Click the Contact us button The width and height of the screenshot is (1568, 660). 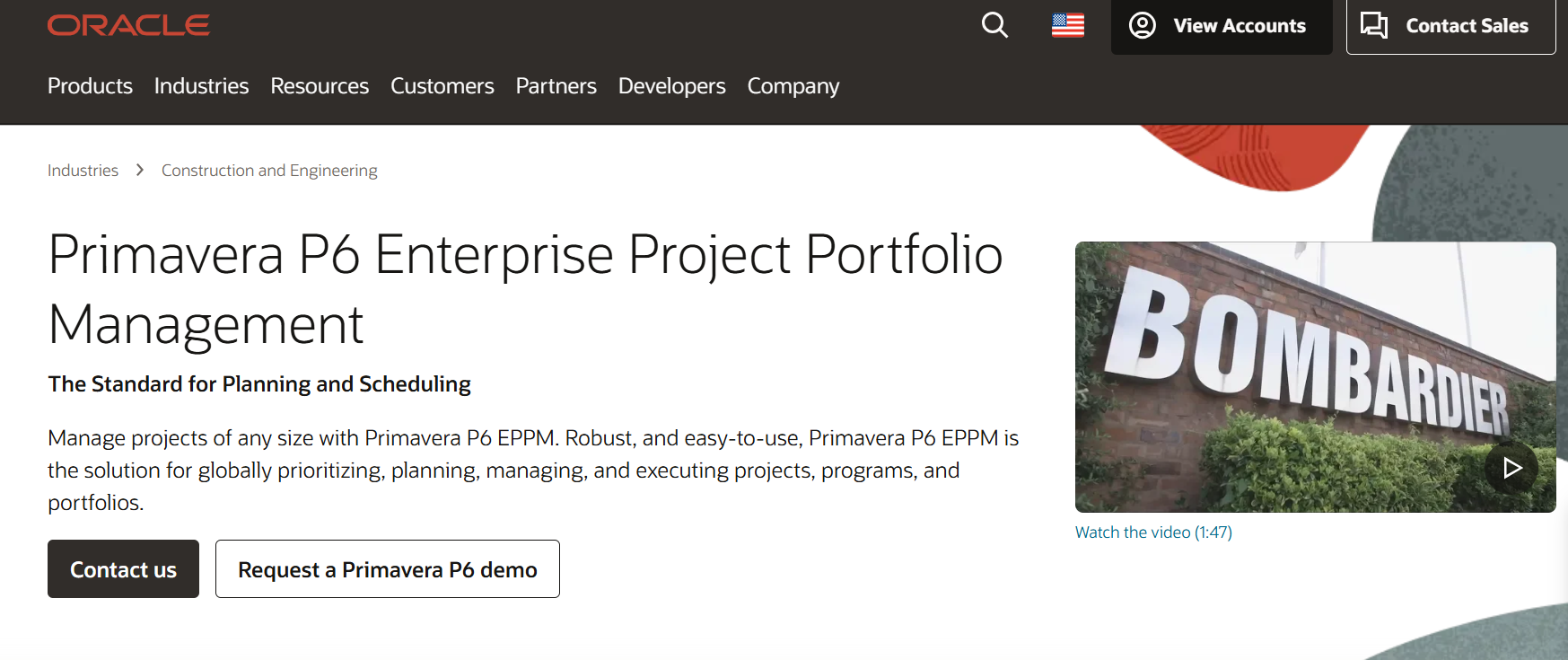click(x=123, y=569)
